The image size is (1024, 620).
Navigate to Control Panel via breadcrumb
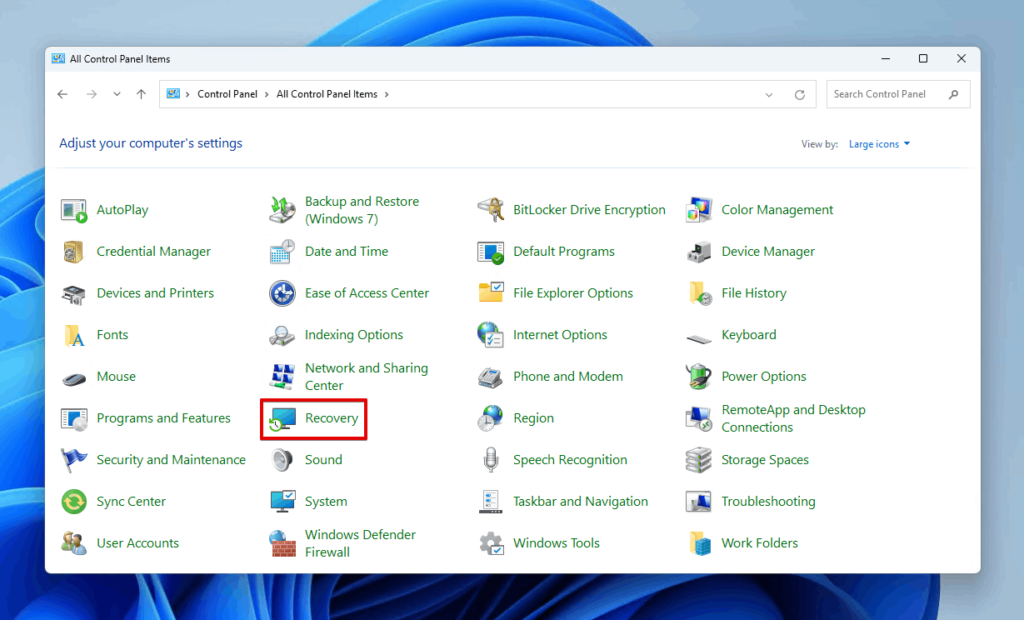(228, 93)
